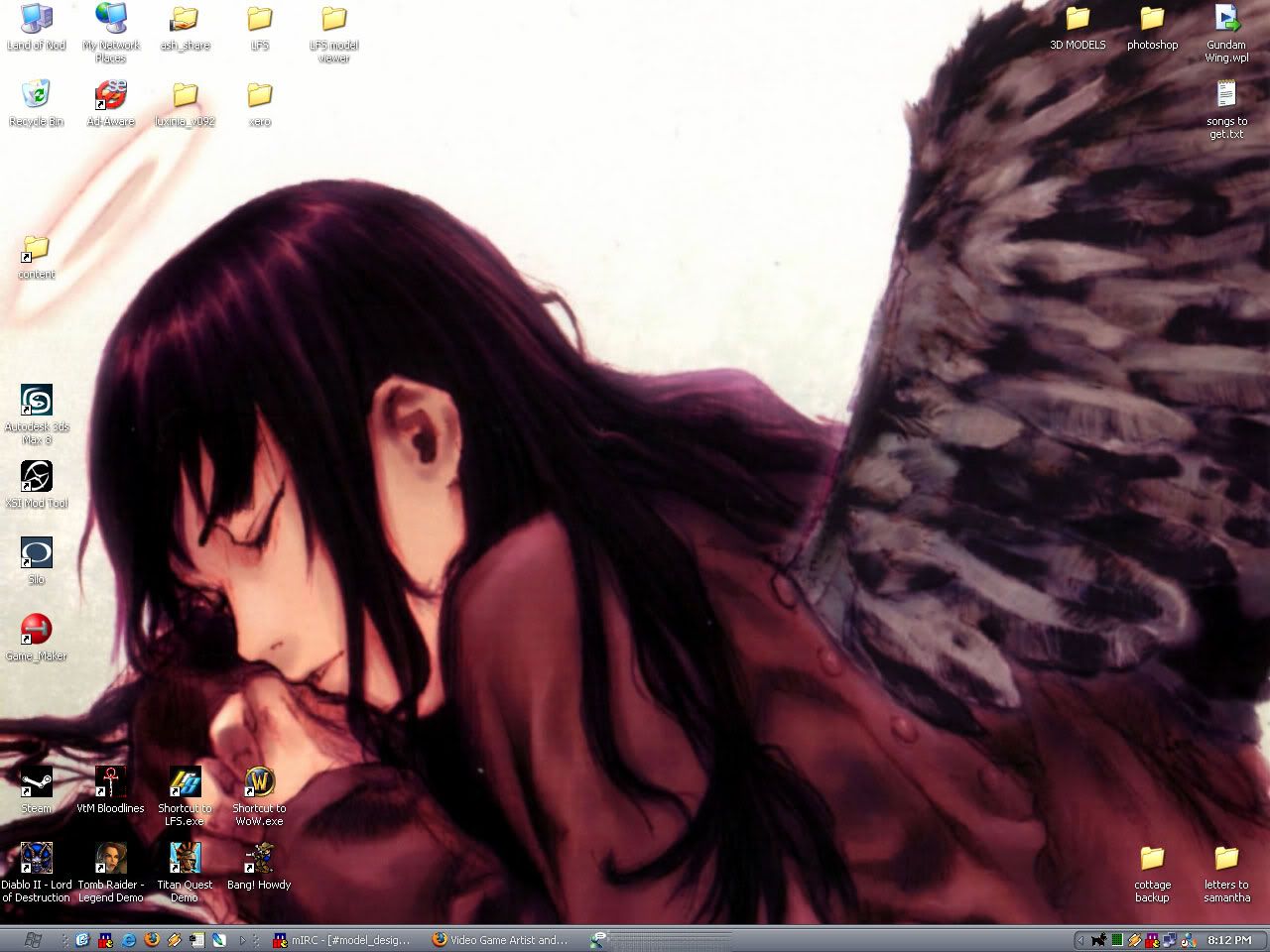Click the green grid monitor tray icon
The image size is (1270, 952).
pos(1117,940)
